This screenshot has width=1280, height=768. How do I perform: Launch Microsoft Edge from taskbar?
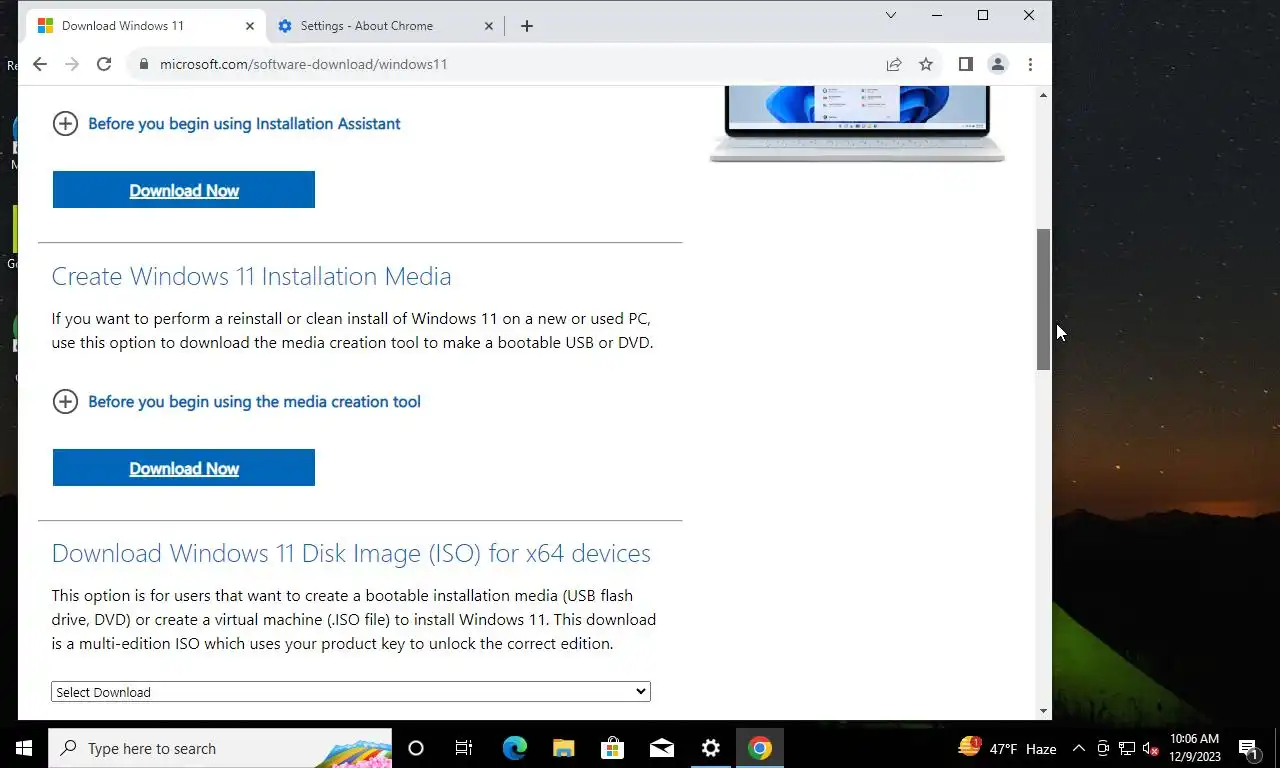coord(514,748)
